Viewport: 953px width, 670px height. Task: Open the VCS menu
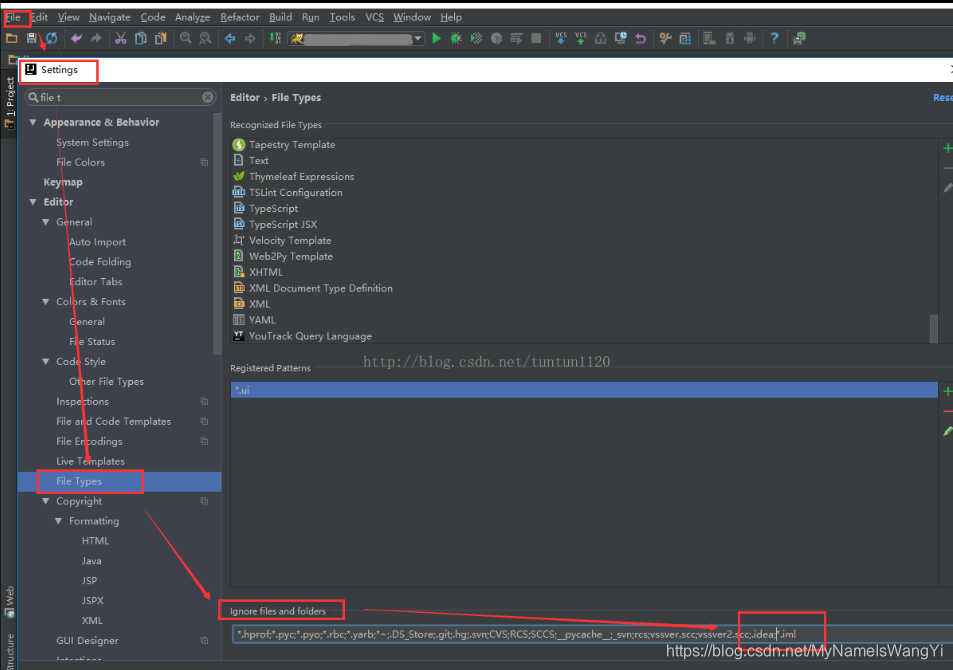click(x=374, y=17)
